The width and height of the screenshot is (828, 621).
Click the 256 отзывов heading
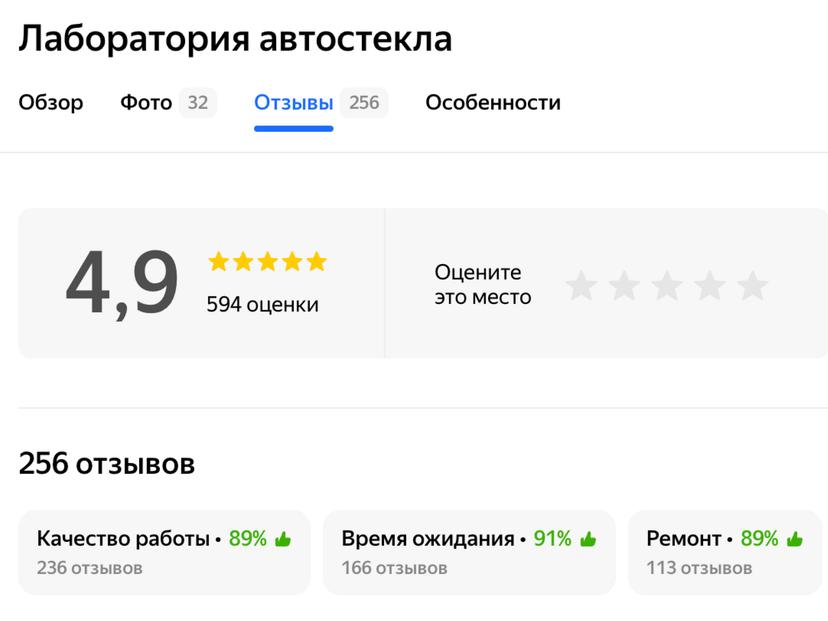coord(107,462)
